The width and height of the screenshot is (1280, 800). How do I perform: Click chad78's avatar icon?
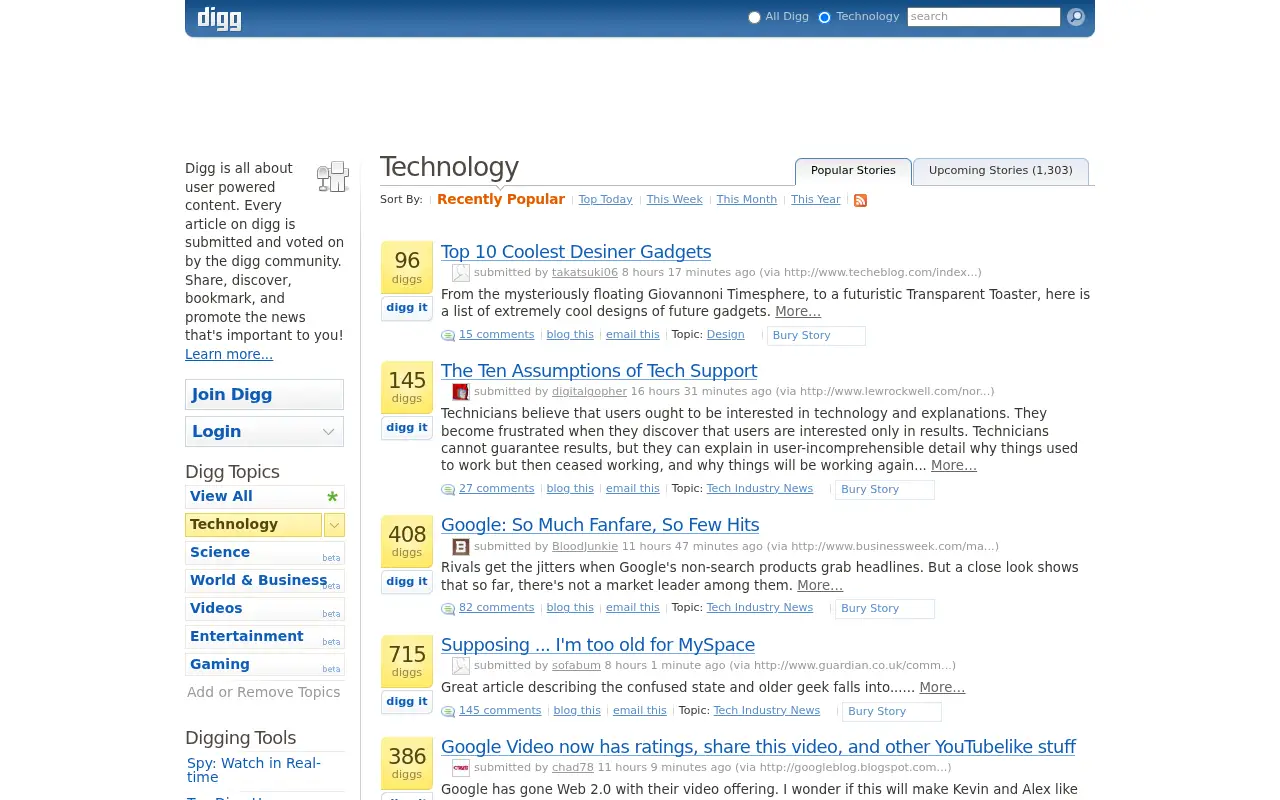tap(461, 768)
